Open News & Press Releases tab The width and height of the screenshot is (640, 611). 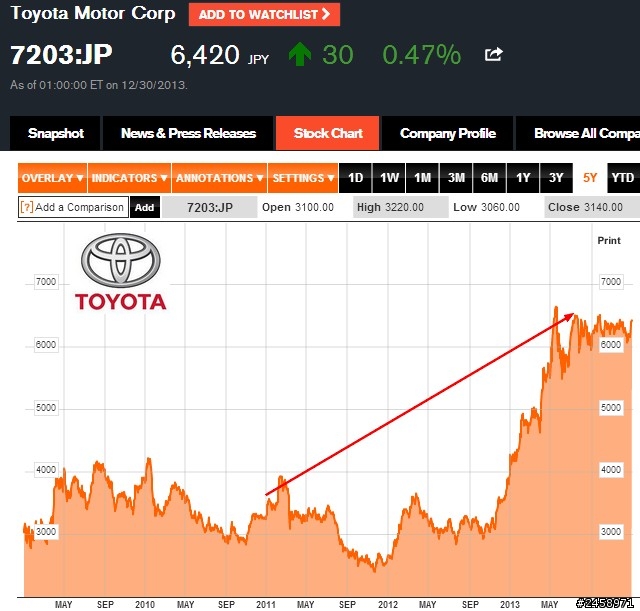pyautogui.click(x=188, y=133)
